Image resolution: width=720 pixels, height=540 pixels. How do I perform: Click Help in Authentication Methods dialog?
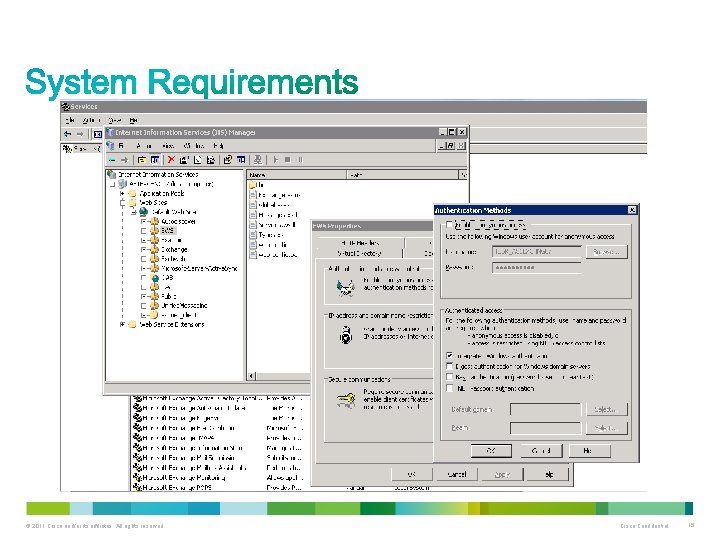point(590,451)
